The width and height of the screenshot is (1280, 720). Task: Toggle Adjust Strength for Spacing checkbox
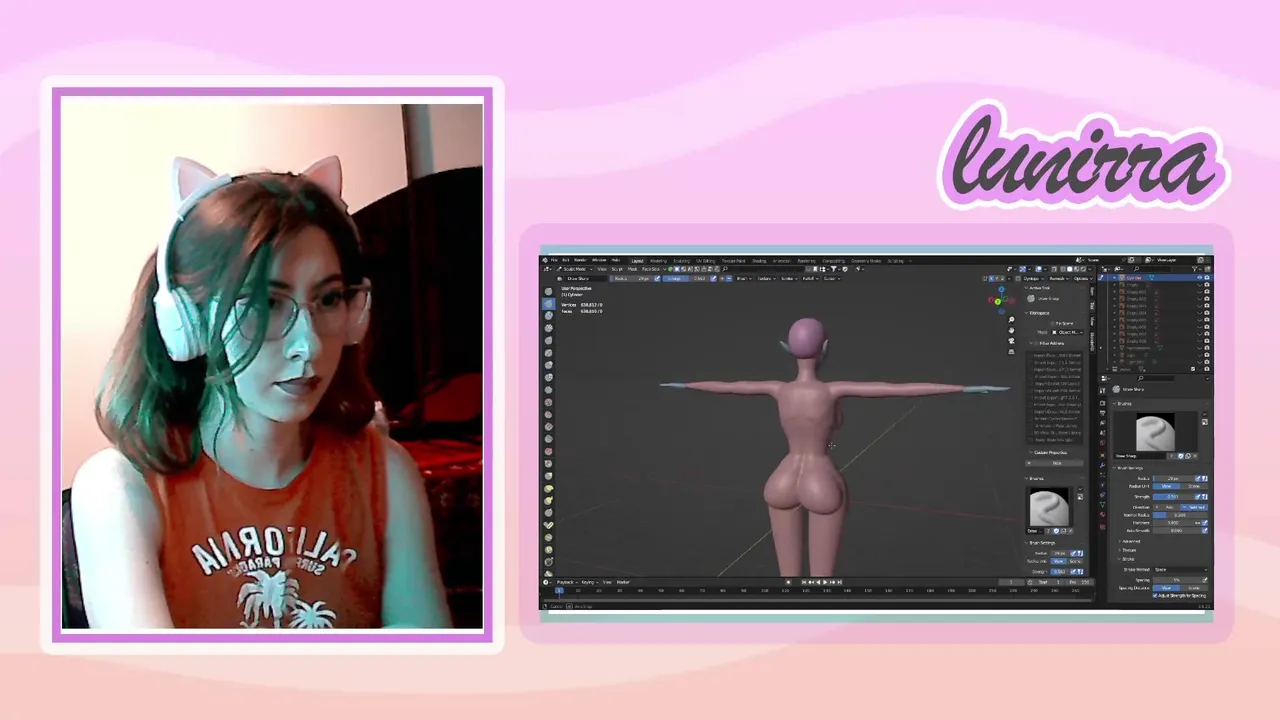1155,596
